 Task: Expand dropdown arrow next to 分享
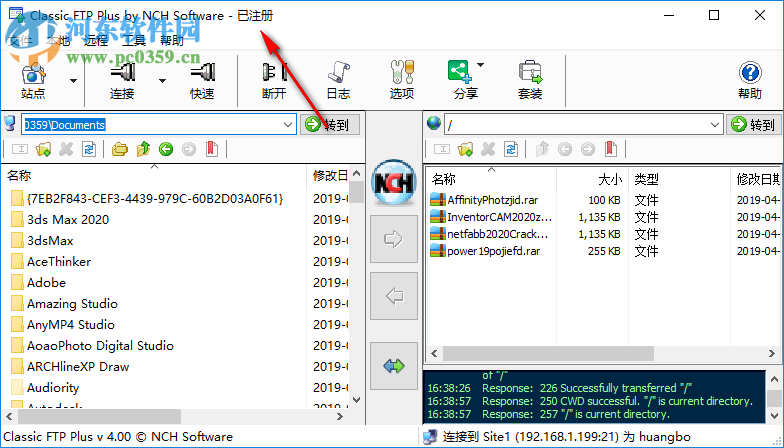pos(480,64)
